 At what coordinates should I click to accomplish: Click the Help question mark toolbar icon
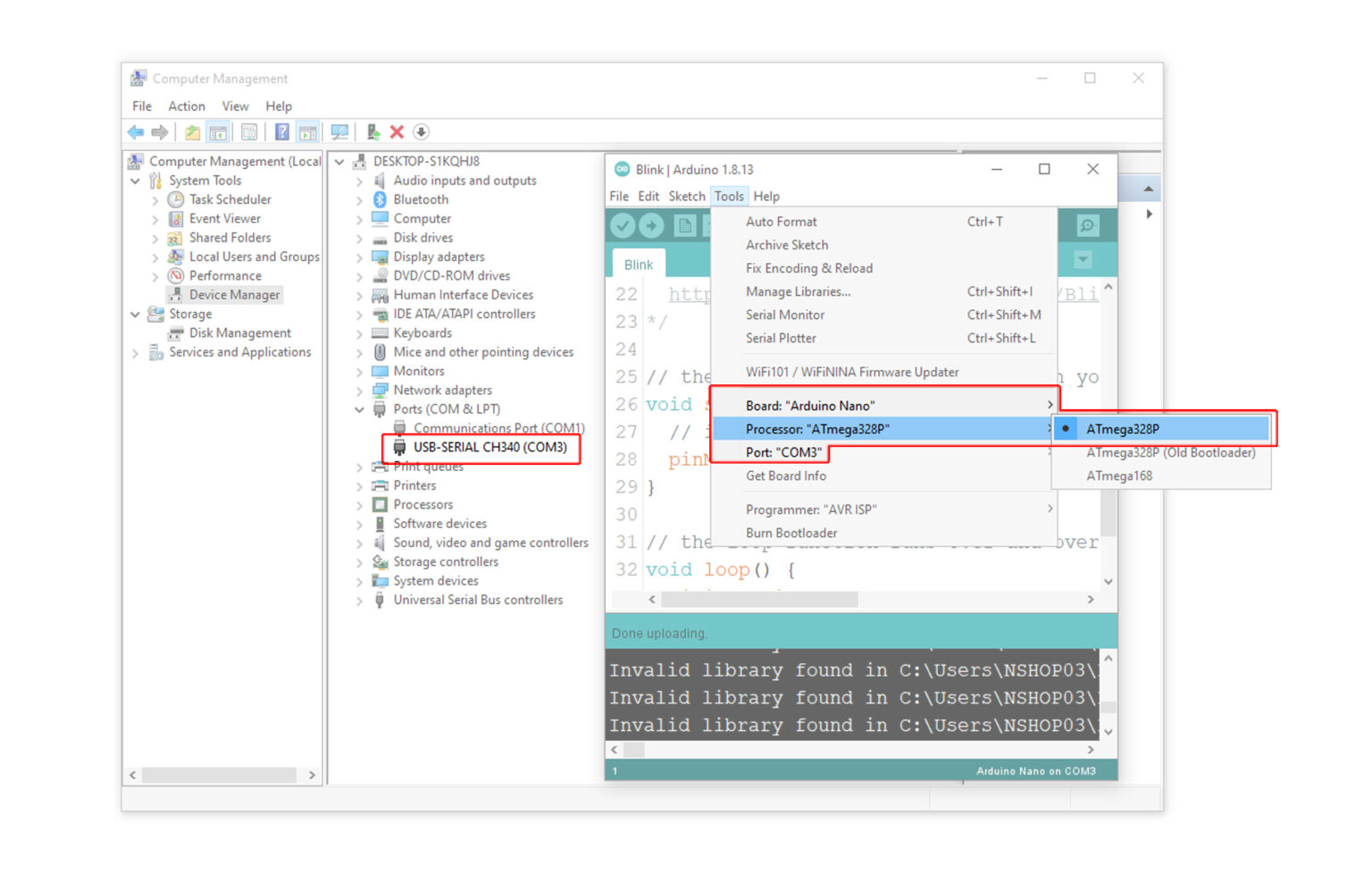(x=281, y=132)
